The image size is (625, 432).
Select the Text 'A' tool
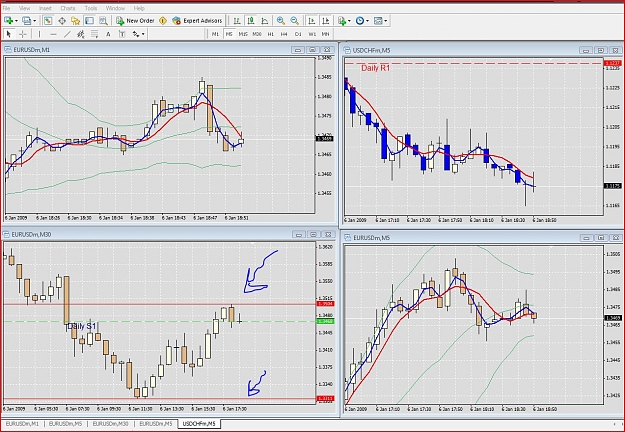(108, 34)
